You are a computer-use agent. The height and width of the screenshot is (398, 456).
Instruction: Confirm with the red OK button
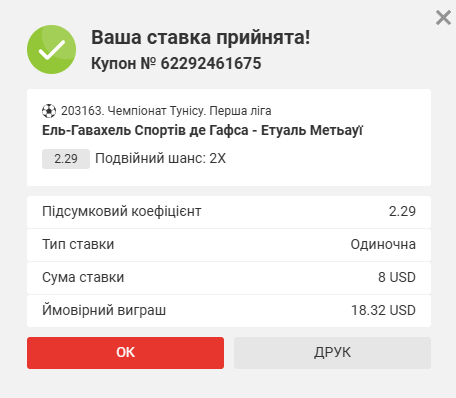tap(125, 353)
